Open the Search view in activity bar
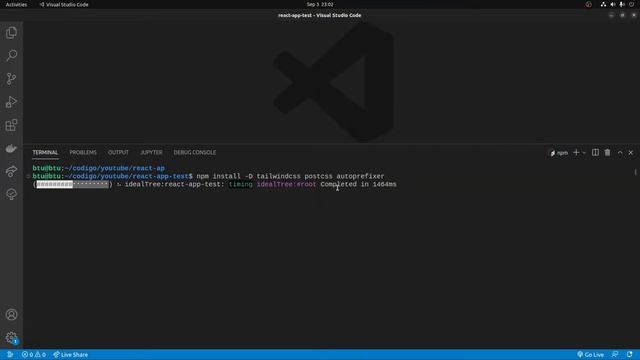The width and height of the screenshot is (640, 360). click(x=11, y=55)
